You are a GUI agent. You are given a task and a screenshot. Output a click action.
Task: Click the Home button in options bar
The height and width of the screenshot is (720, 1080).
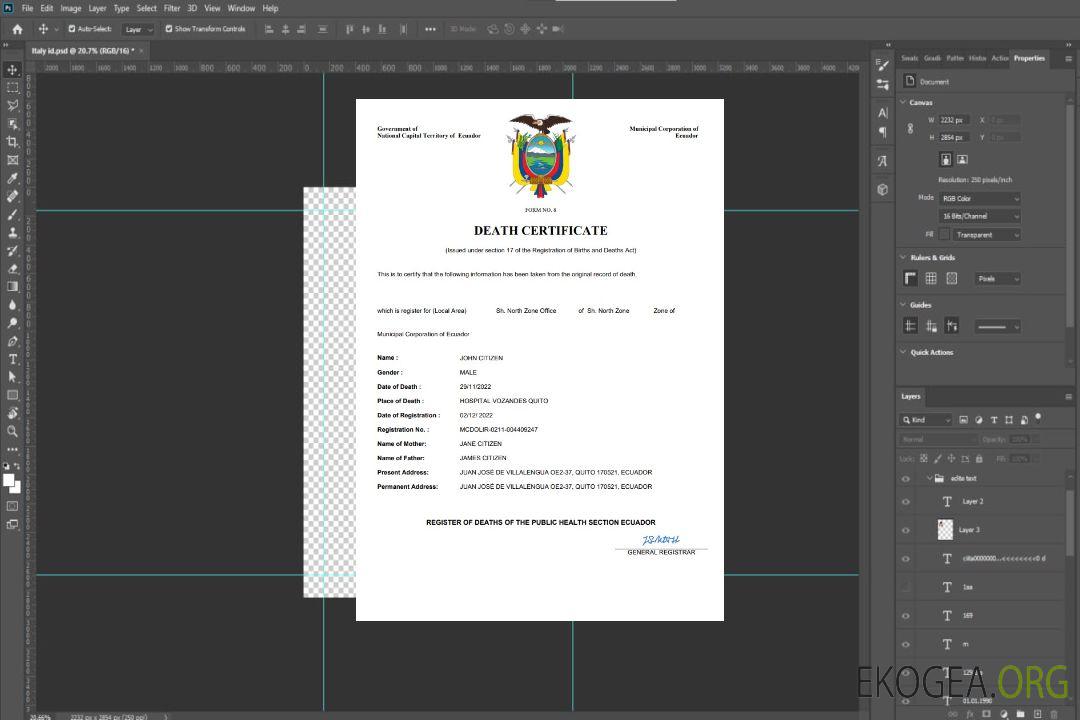click(x=17, y=29)
